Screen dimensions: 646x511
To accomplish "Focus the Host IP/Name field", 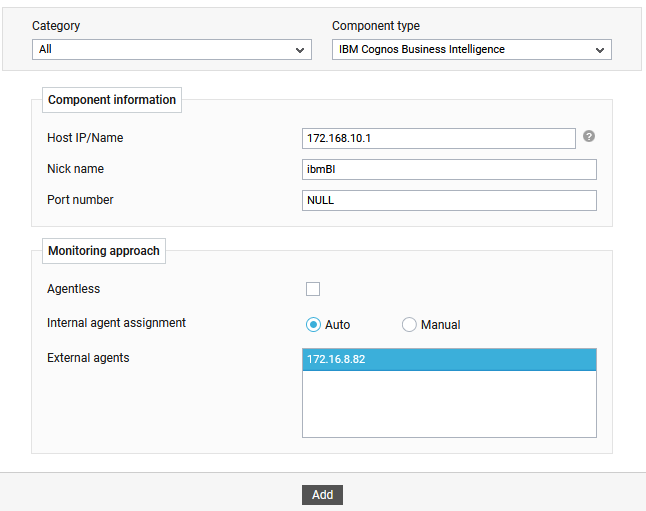I will 439,138.
